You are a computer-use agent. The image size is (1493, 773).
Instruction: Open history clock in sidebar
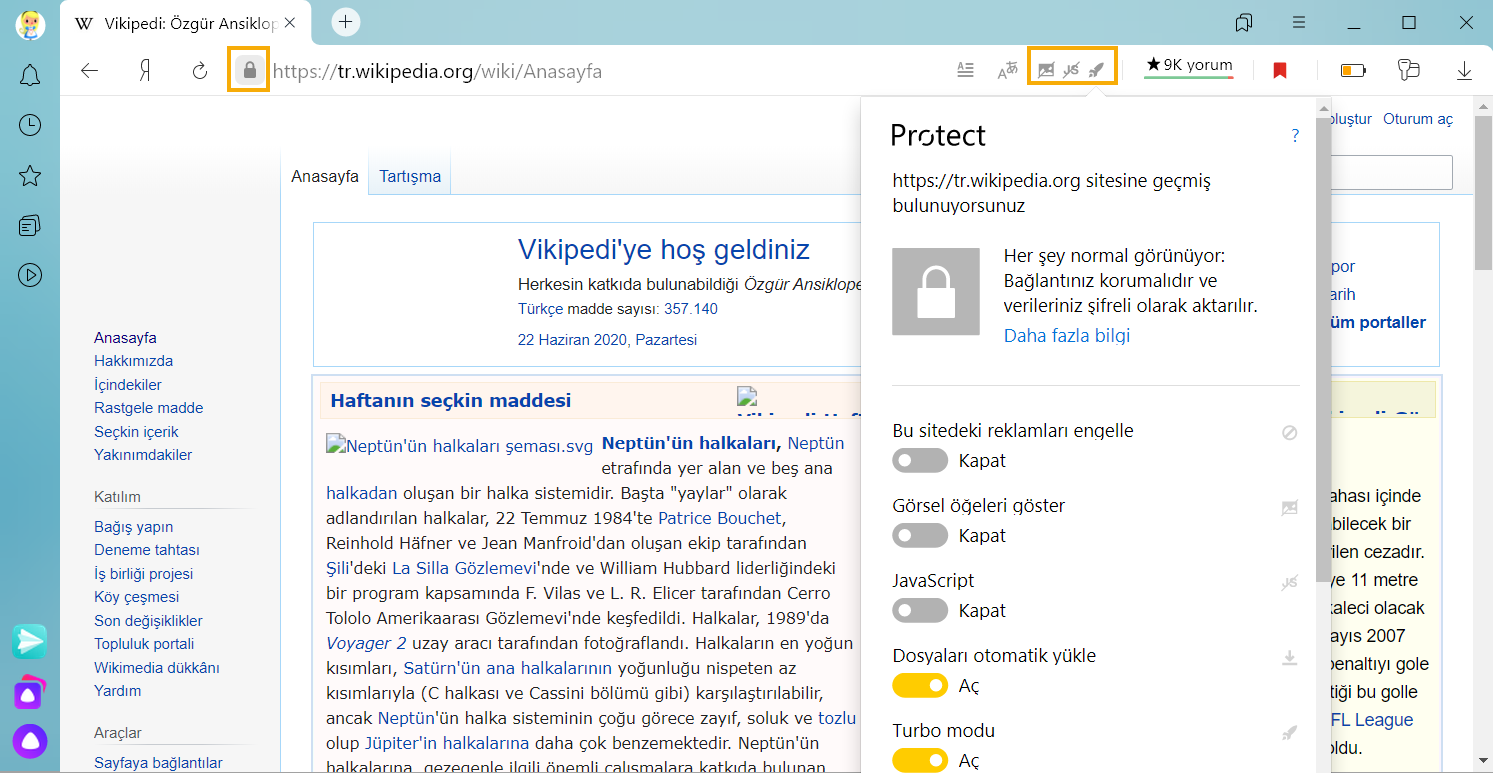(30, 125)
